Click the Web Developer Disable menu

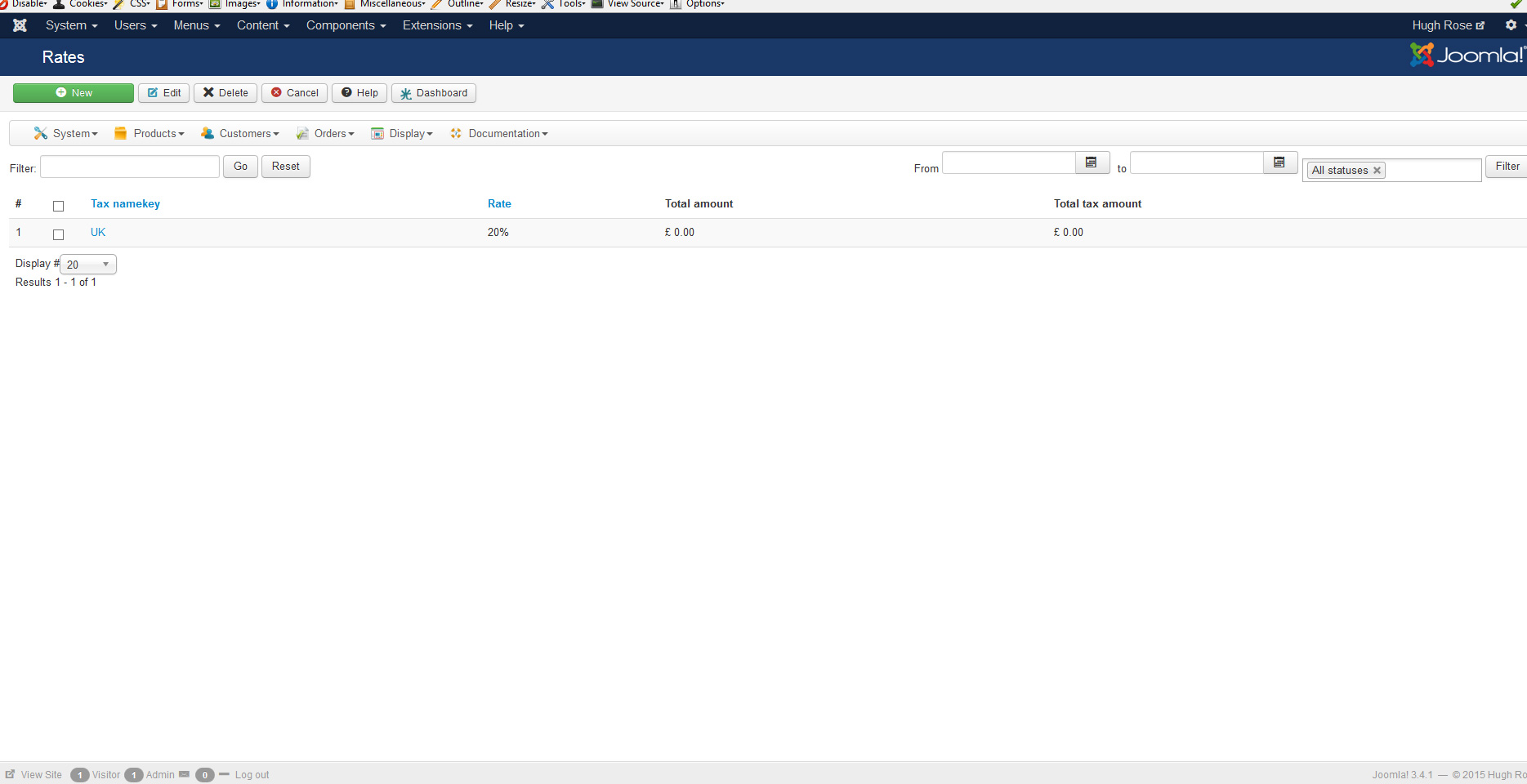25,4
